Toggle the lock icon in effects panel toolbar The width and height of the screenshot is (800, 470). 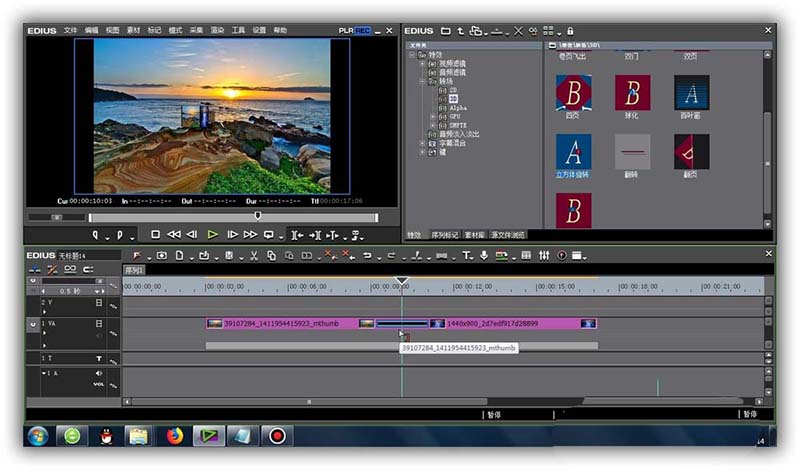pos(570,31)
